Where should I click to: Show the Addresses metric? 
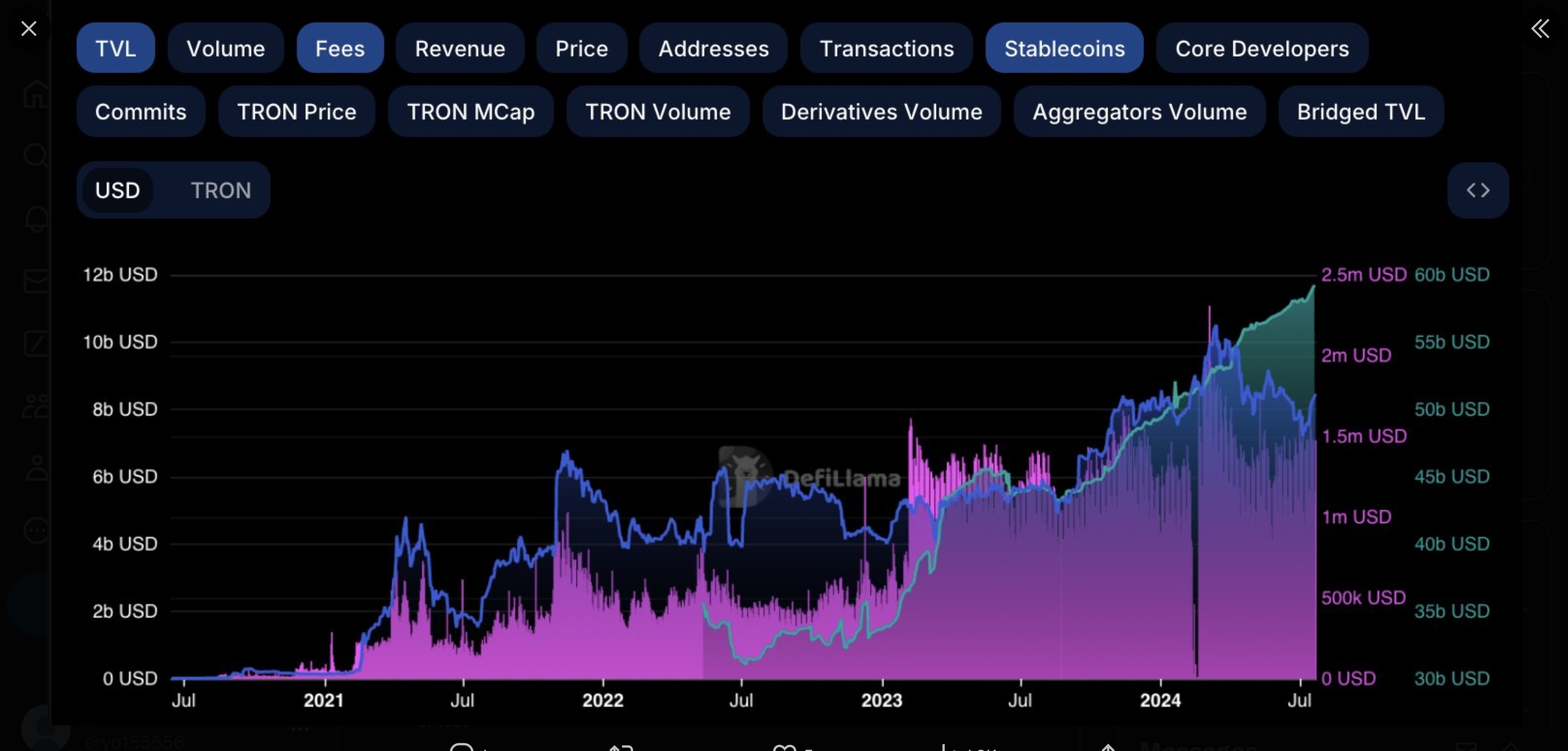point(713,48)
